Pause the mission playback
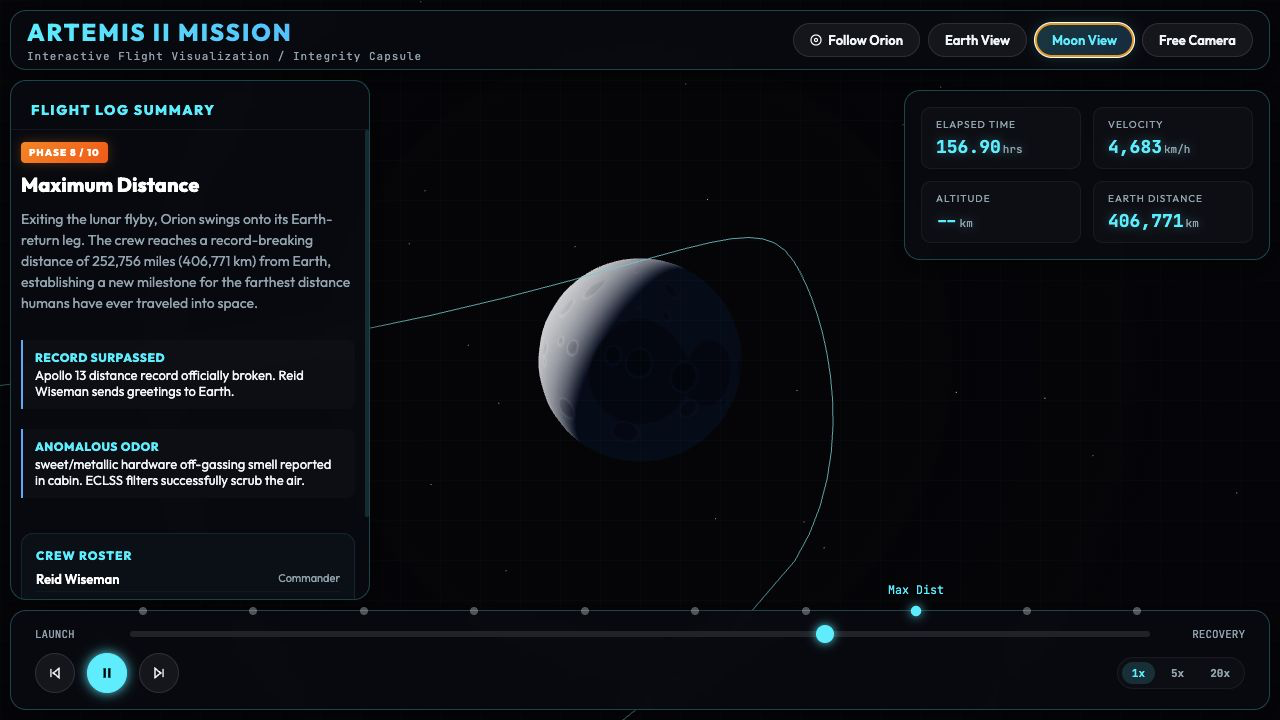1280x720 pixels. click(107, 673)
